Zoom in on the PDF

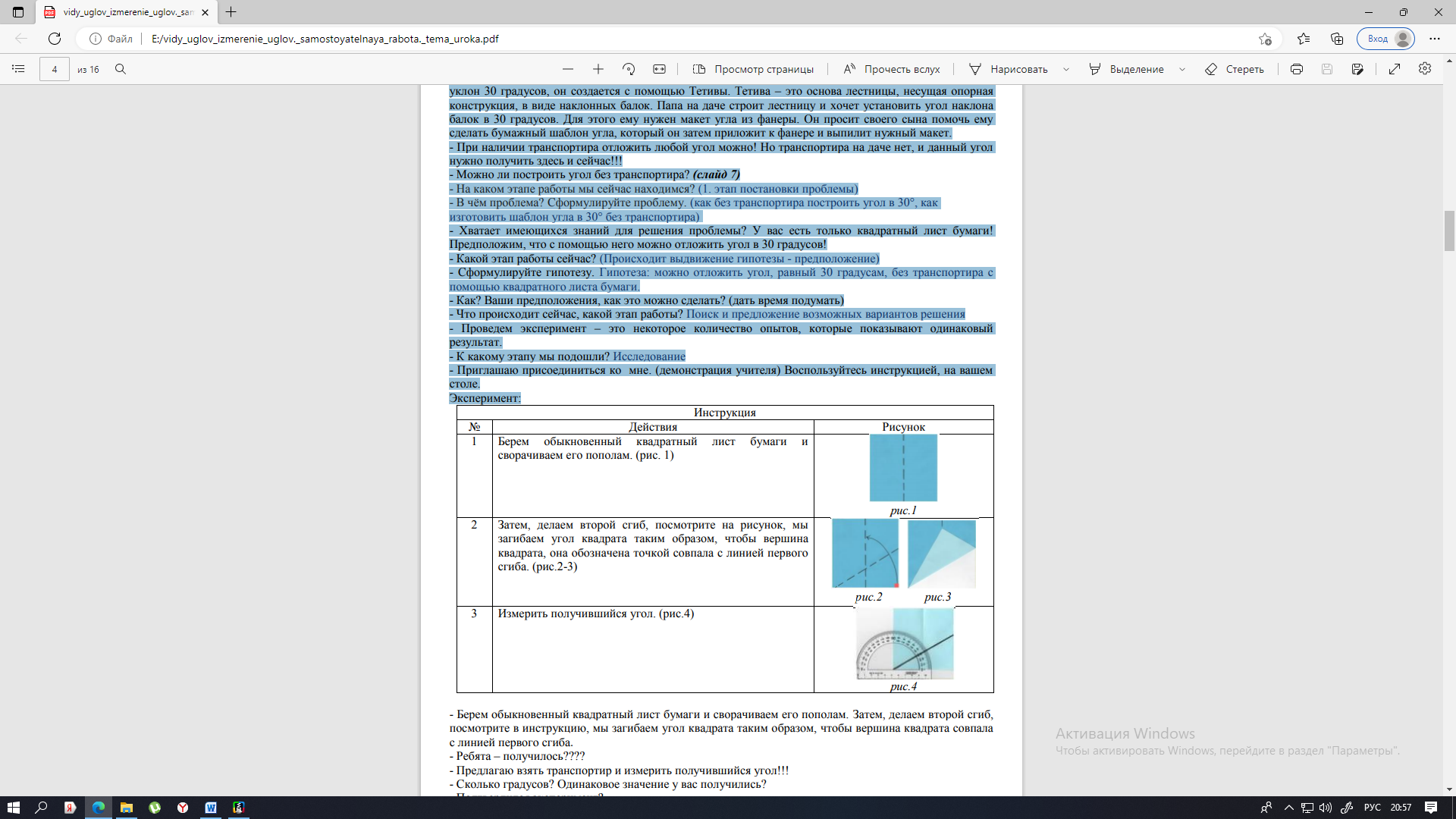coord(598,69)
